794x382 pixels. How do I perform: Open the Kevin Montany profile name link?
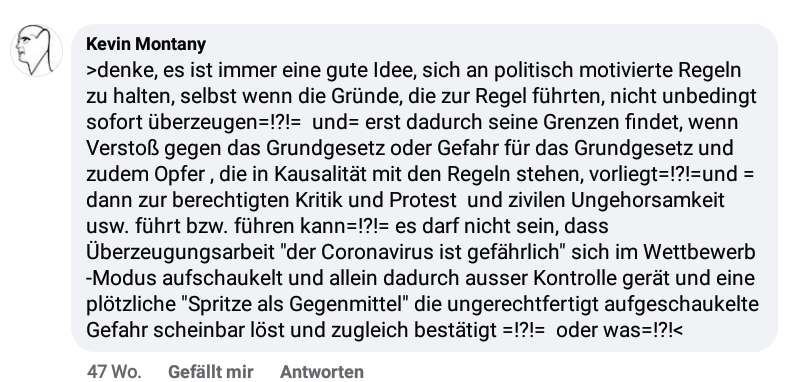(x=146, y=44)
